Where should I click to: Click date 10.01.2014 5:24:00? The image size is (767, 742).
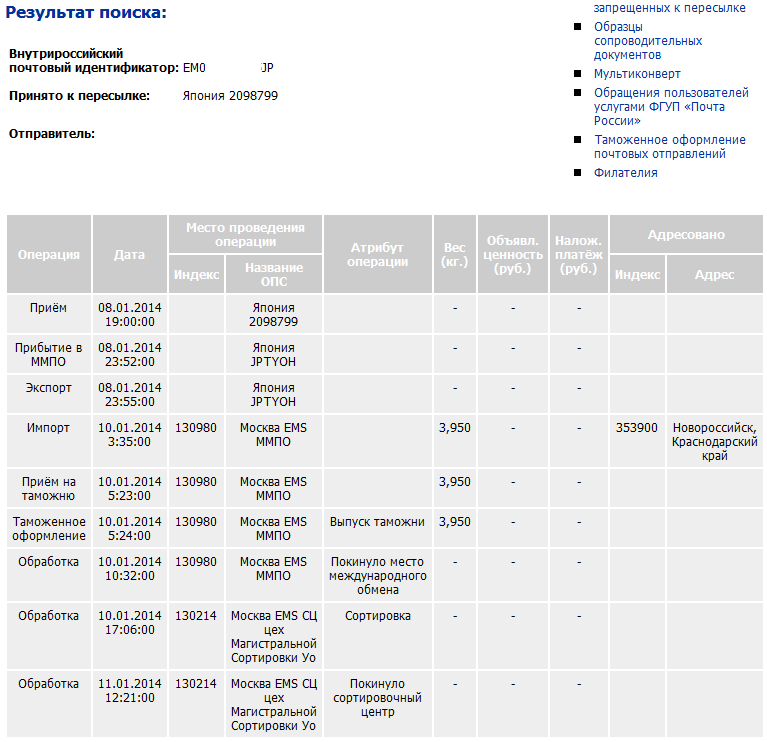(130, 528)
